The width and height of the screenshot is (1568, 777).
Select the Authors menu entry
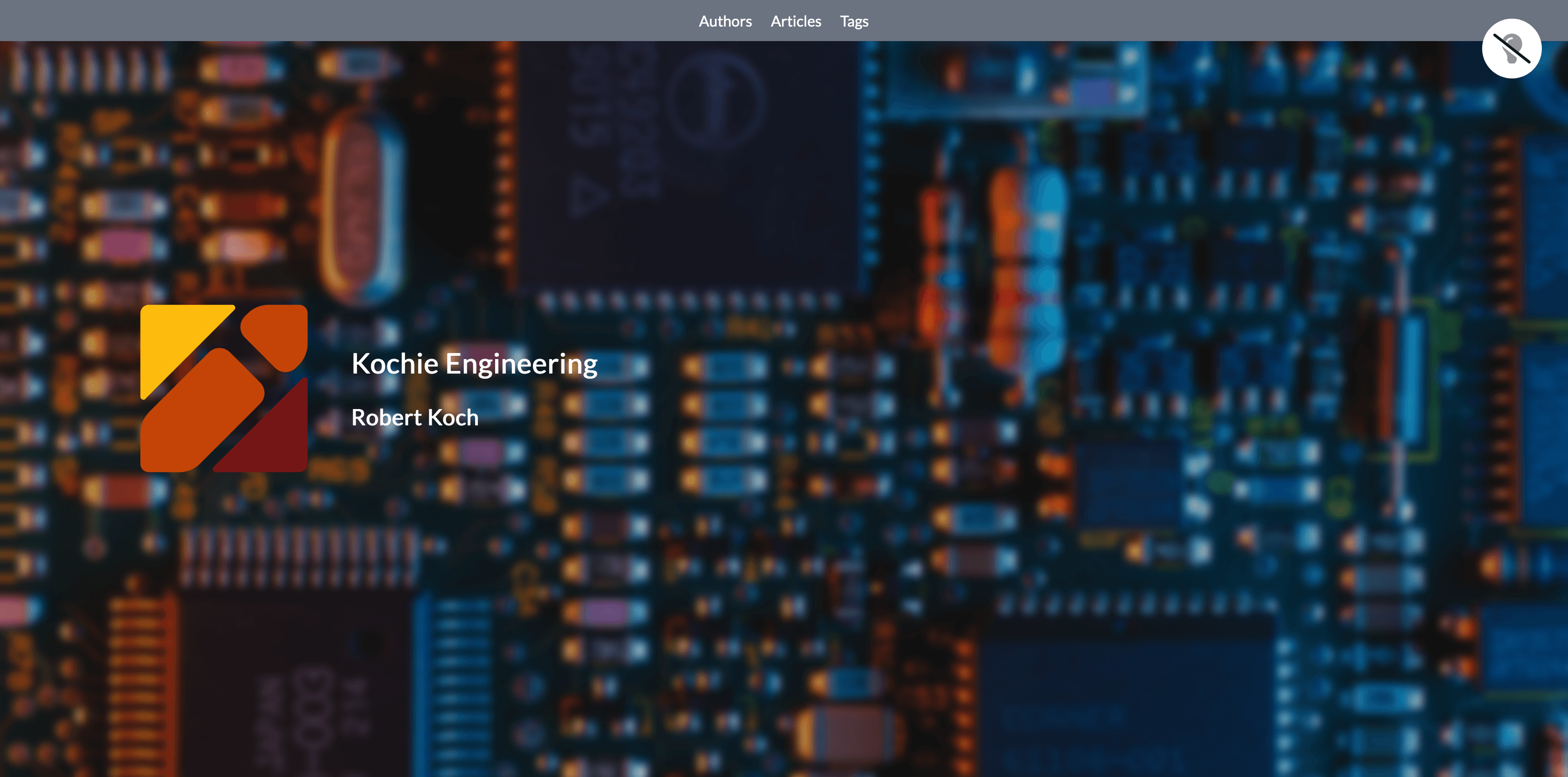tap(725, 21)
